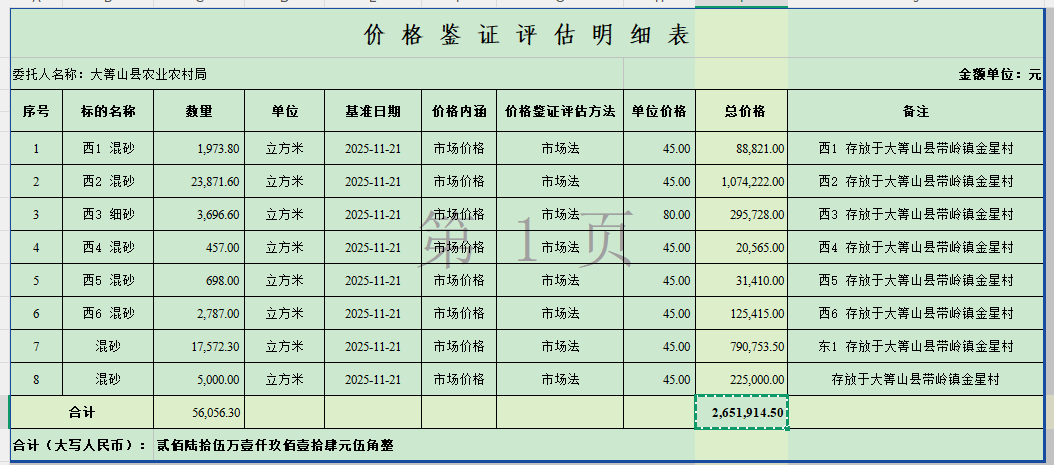This screenshot has height=465, width=1054.
Task: Select the 混砂 name cell in row 8
Action: pyautogui.click(x=108, y=379)
